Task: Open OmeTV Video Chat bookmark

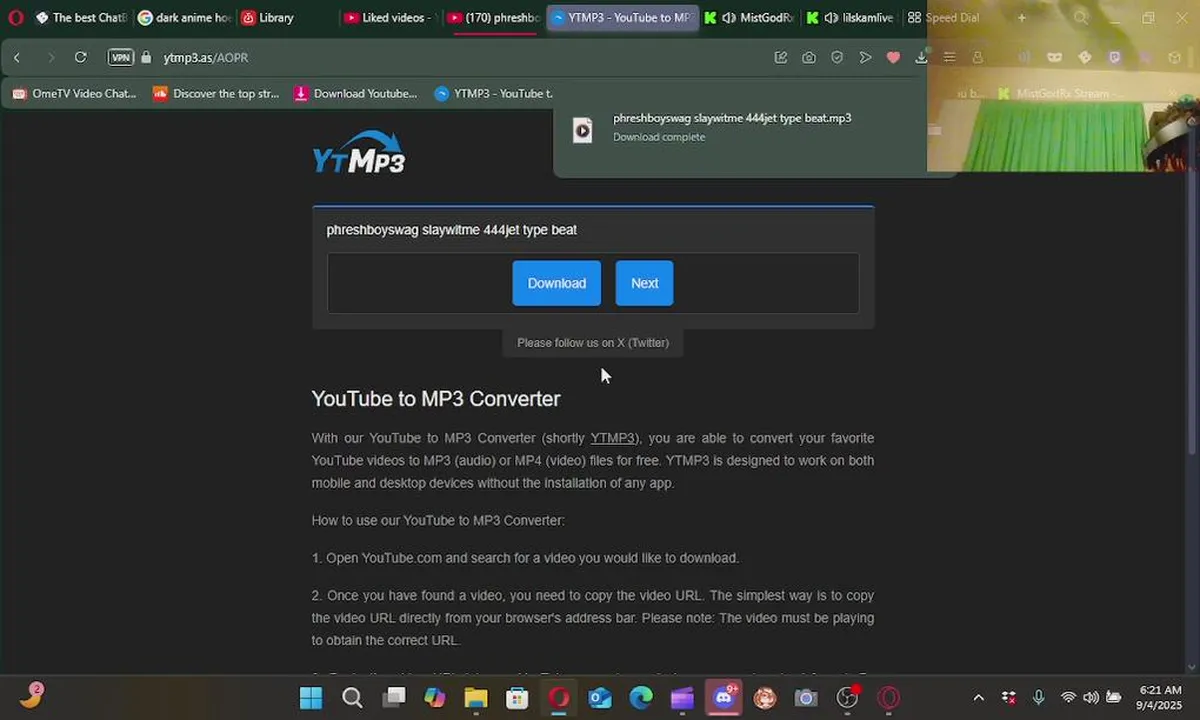Action: 74,94
